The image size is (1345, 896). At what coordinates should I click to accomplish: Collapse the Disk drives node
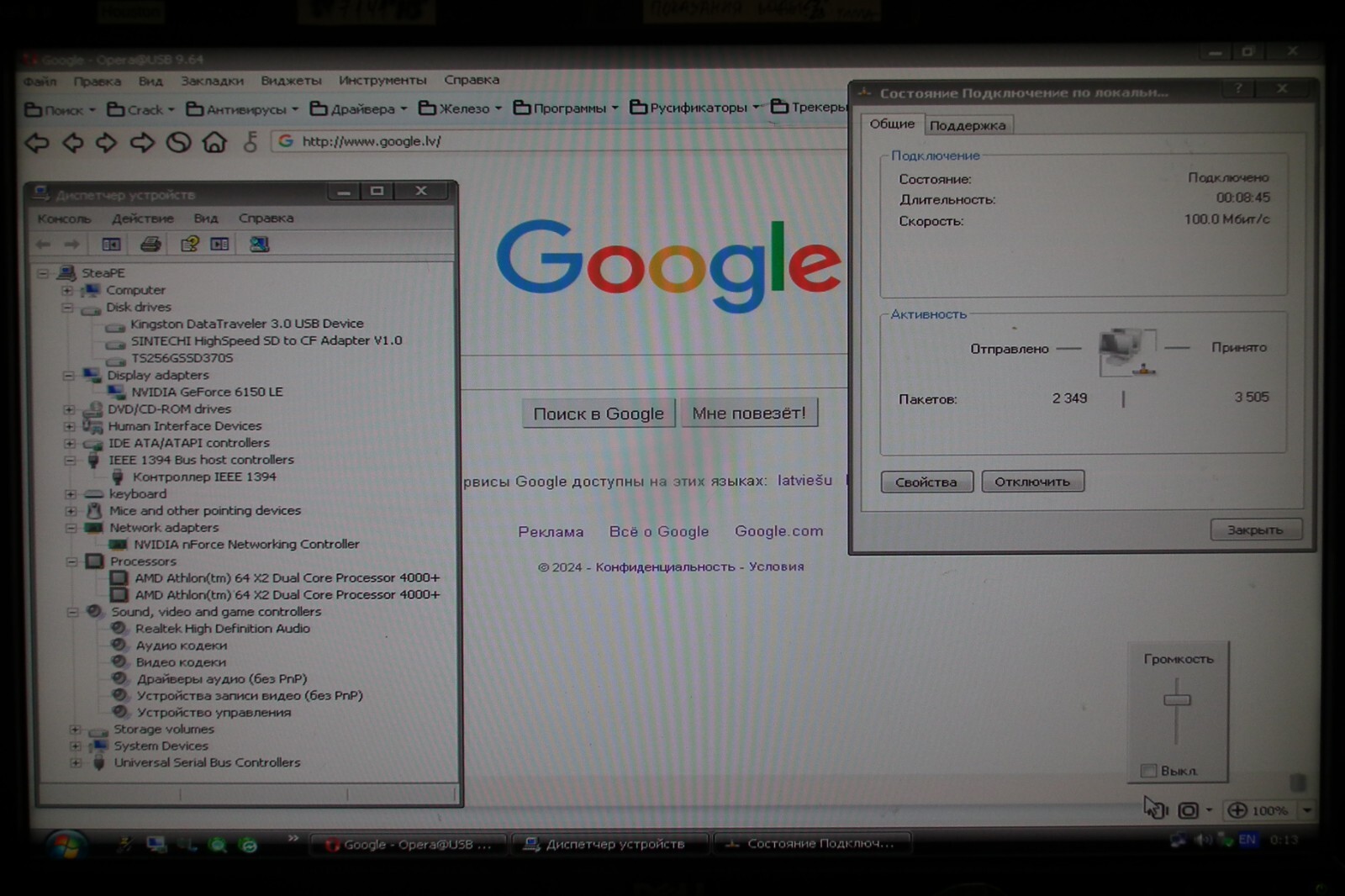[67, 308]
